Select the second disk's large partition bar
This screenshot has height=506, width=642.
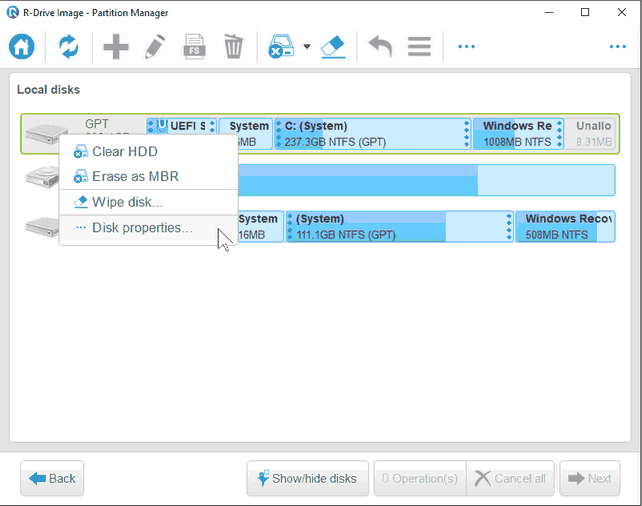click(426, 180)
